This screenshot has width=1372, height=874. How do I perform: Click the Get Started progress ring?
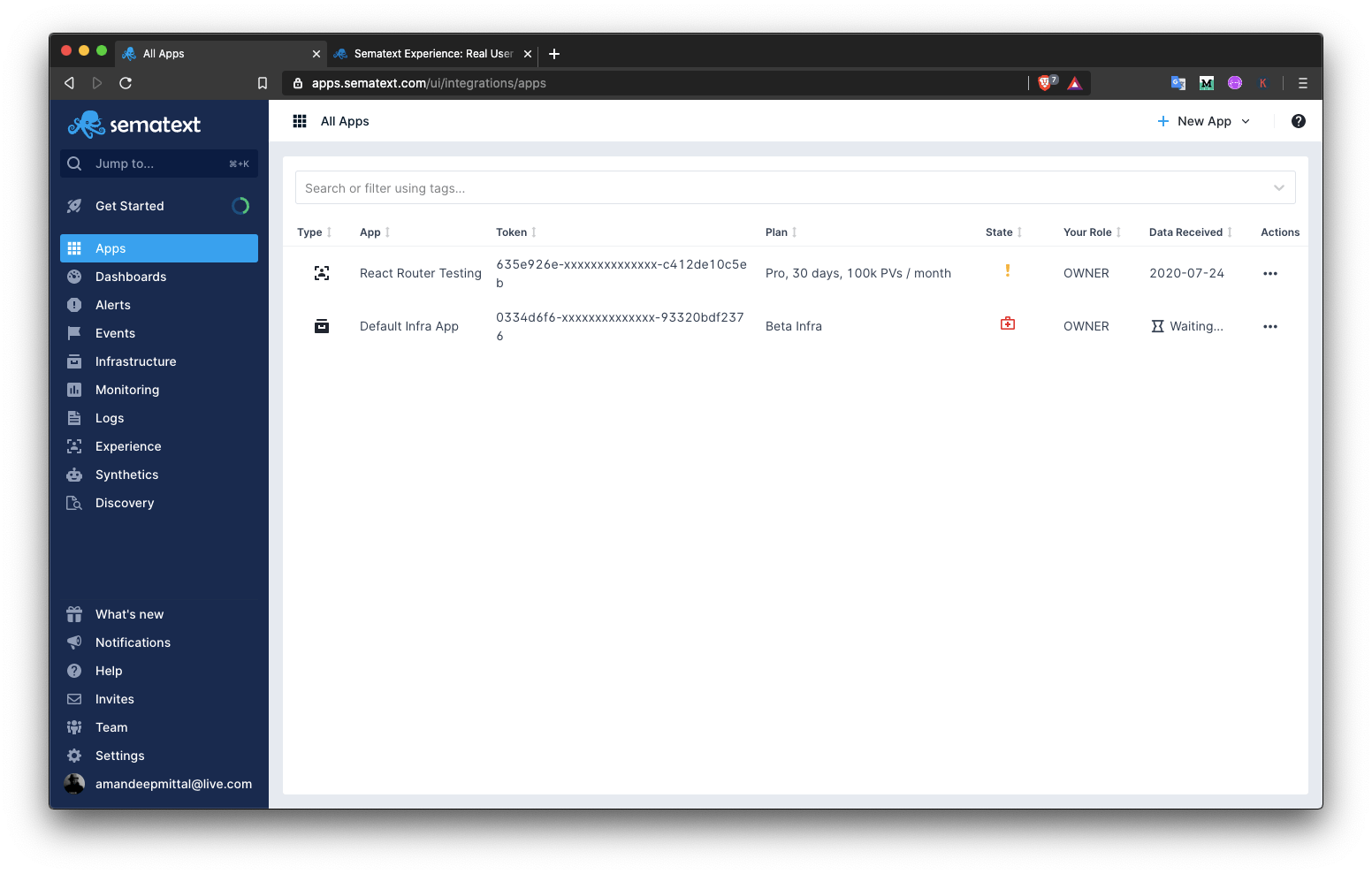coord(240,206)
